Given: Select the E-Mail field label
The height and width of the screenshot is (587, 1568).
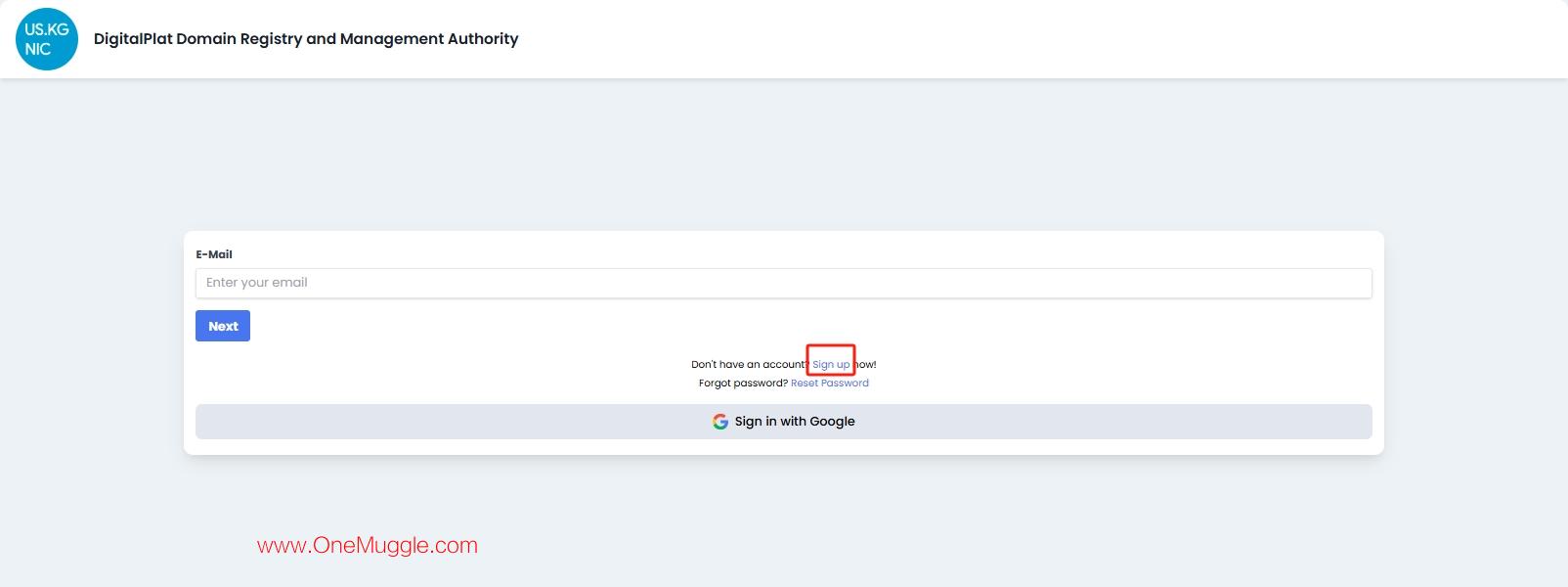Looking at the screenshot, I should (x=214, y=254).
